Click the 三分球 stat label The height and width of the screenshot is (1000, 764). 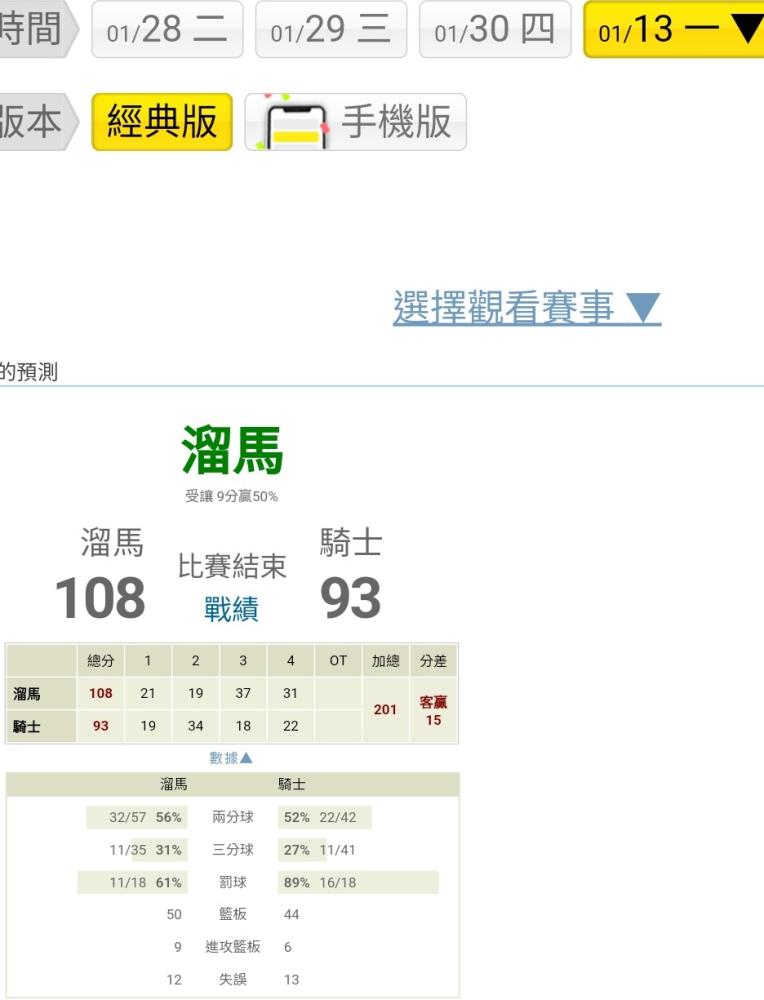pos(233,850)
